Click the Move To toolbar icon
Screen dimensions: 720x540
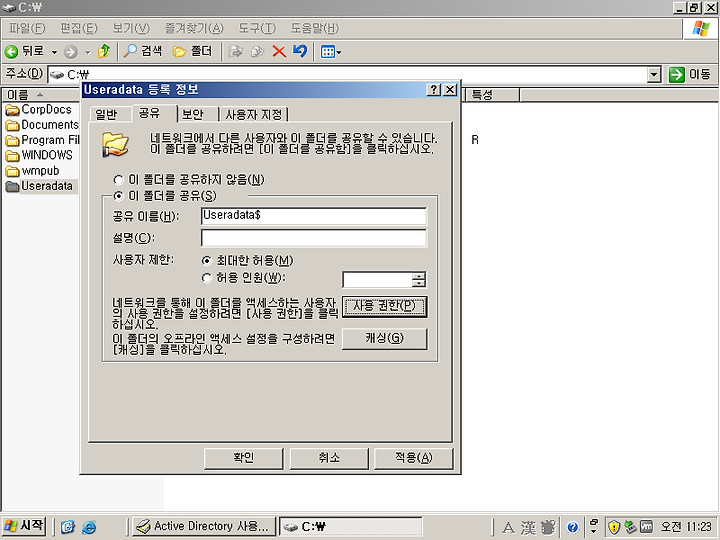(x=236, y=51)
